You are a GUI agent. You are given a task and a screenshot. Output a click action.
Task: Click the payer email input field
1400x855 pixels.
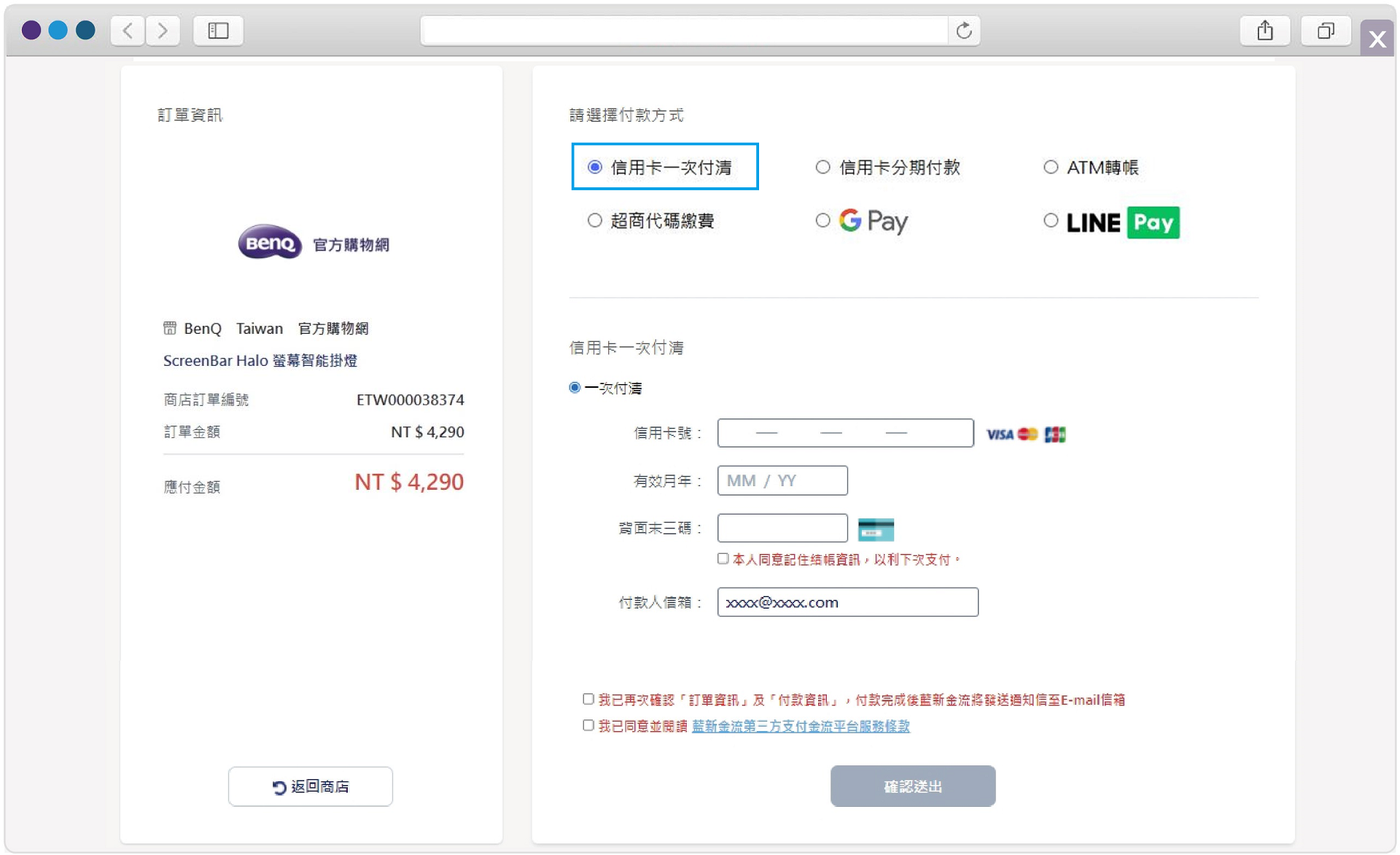click(847, 602)
